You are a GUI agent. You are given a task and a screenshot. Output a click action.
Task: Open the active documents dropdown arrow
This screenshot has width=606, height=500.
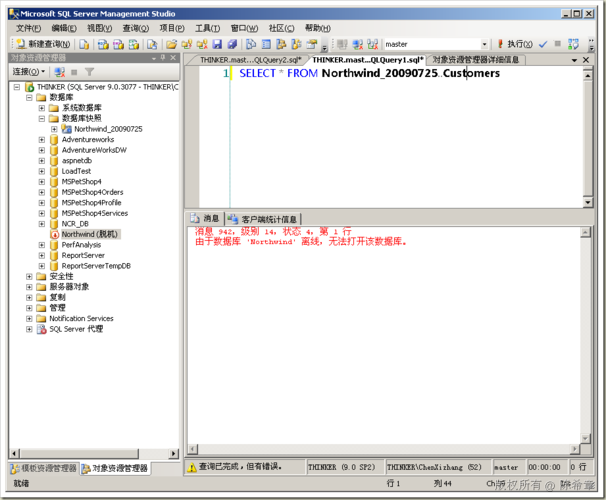click(574, 60)
